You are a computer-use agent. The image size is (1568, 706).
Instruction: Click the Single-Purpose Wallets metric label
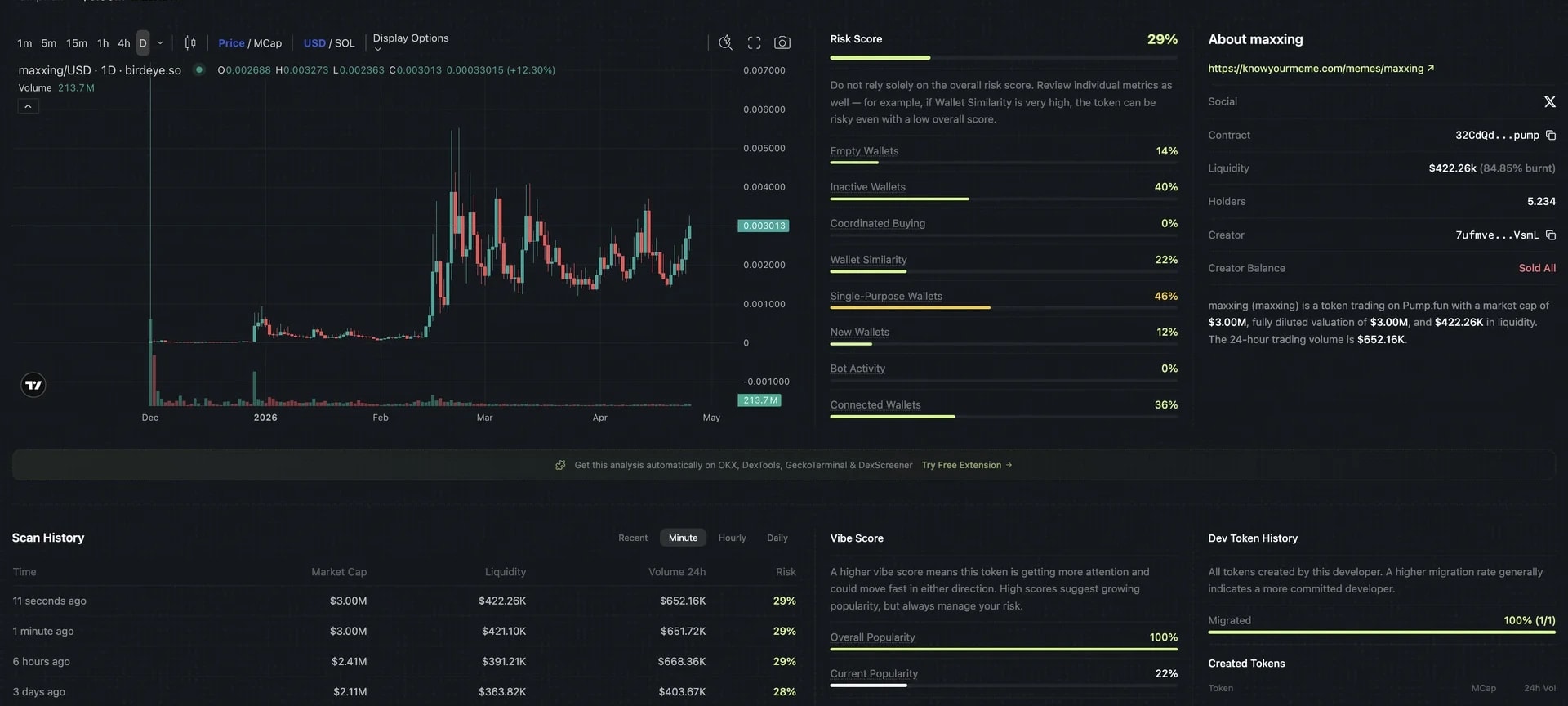(886, 296)
